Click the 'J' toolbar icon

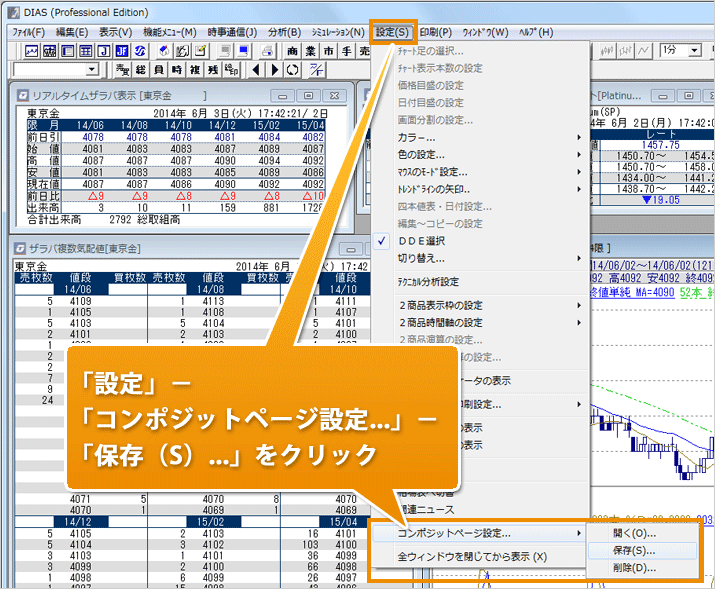tap(103, 51)
